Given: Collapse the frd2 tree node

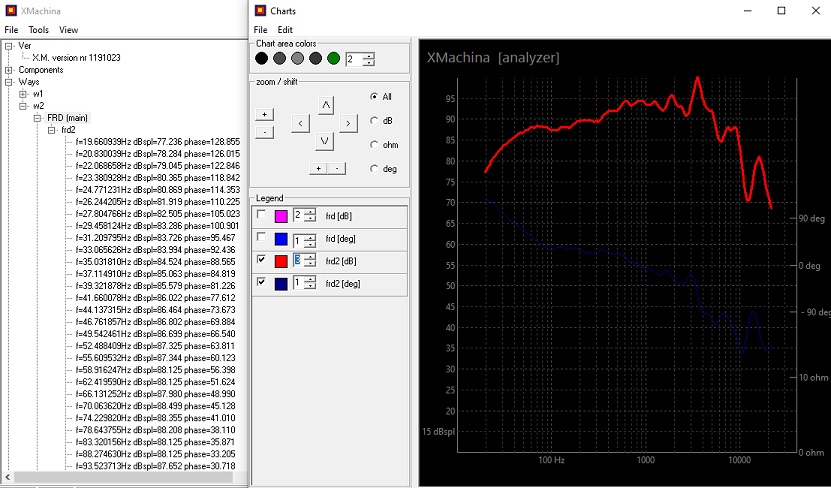Looking at the screenshot, I should [x=51, y=130].
